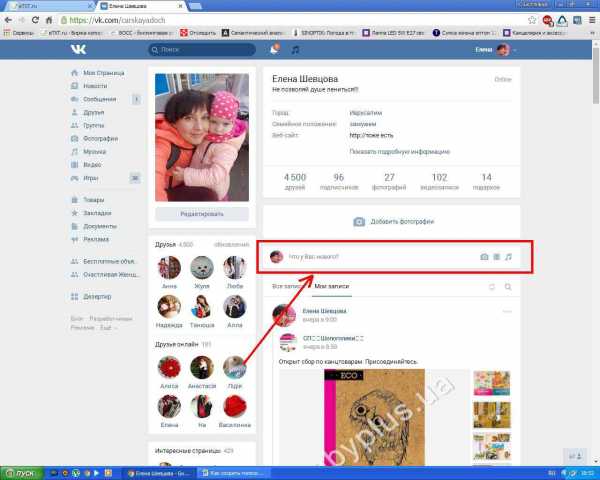Viewport: 600px width, 480px height.
Task: Open the music note icon in header
Action: coord(295,50)
